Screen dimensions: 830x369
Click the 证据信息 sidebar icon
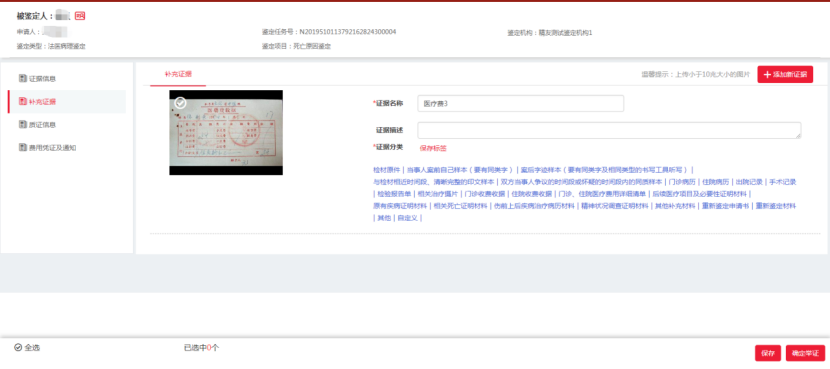click(x=23, y=78)
